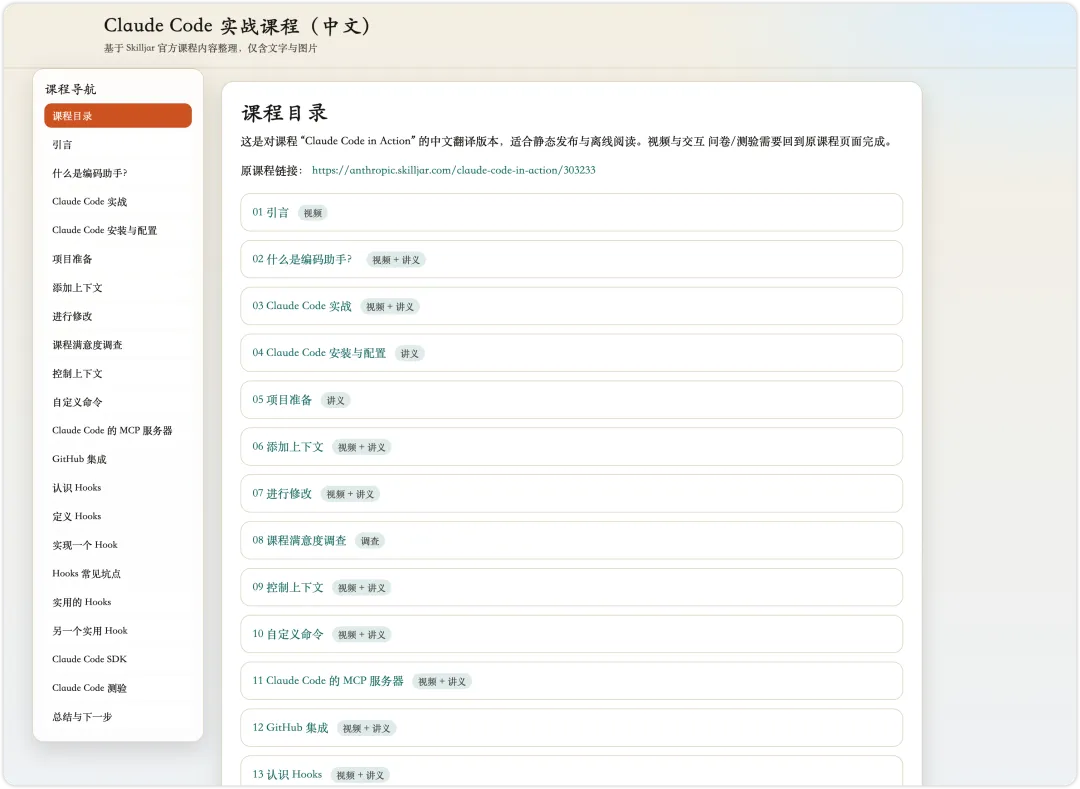Image resolution: width=1080 pixels, height=789 pixels.
Task: Open sidebar item GitHub 集成
Action: [118, 459]
